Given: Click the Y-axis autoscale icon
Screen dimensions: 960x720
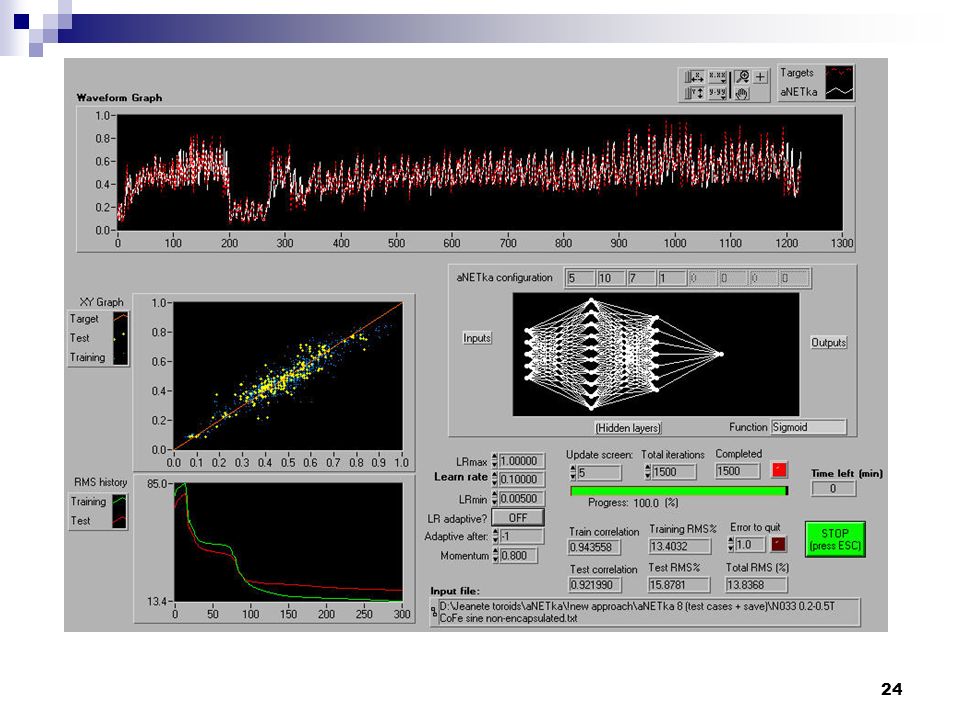Looking at the screenshot, I should click(694, 93).
